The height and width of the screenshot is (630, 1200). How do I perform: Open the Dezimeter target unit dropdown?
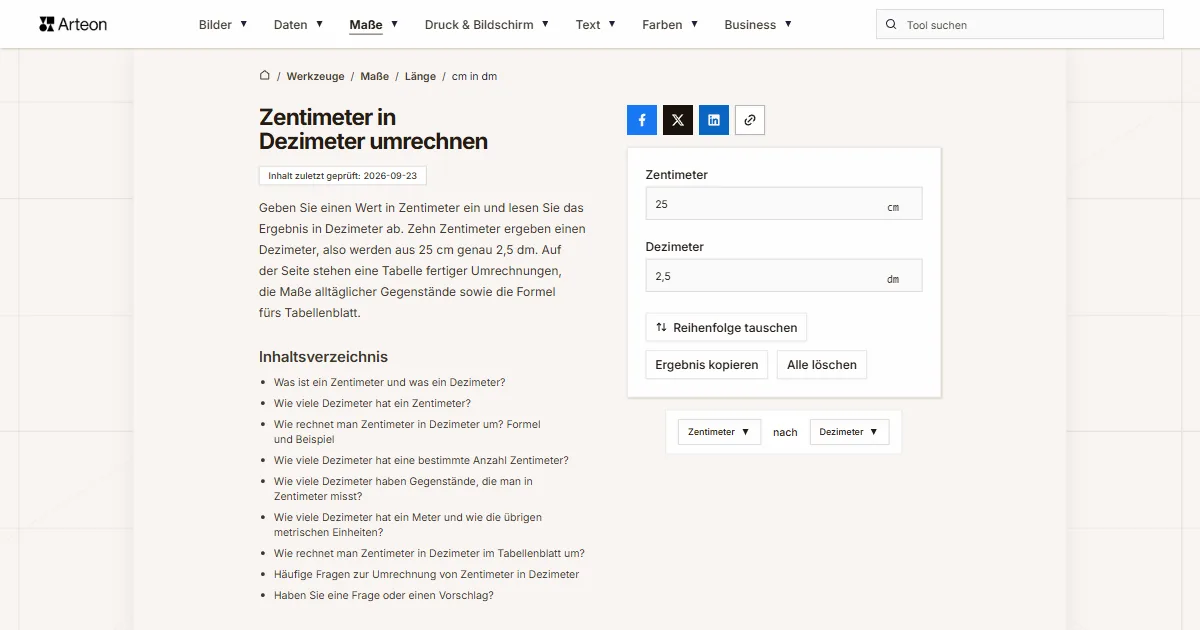tap(849, 432)
